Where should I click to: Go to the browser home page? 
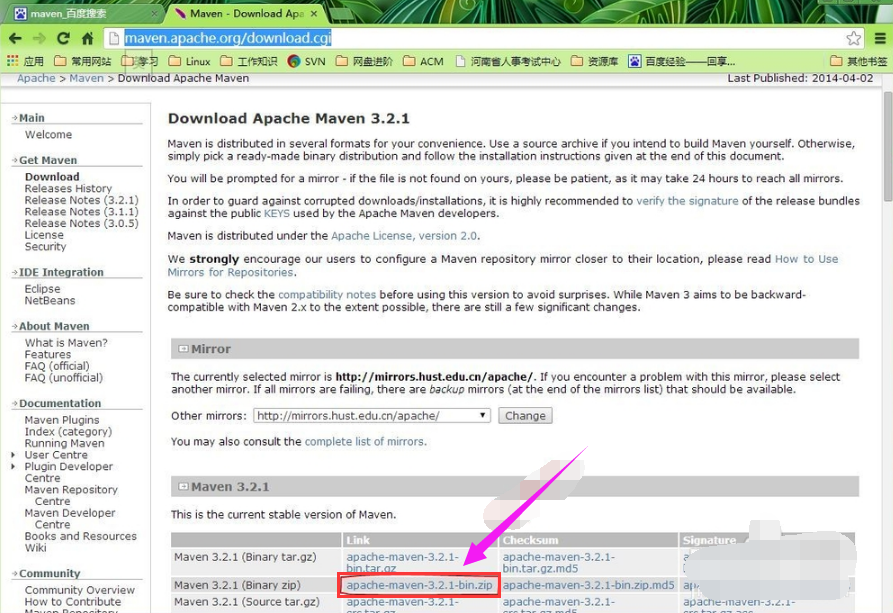87,38
